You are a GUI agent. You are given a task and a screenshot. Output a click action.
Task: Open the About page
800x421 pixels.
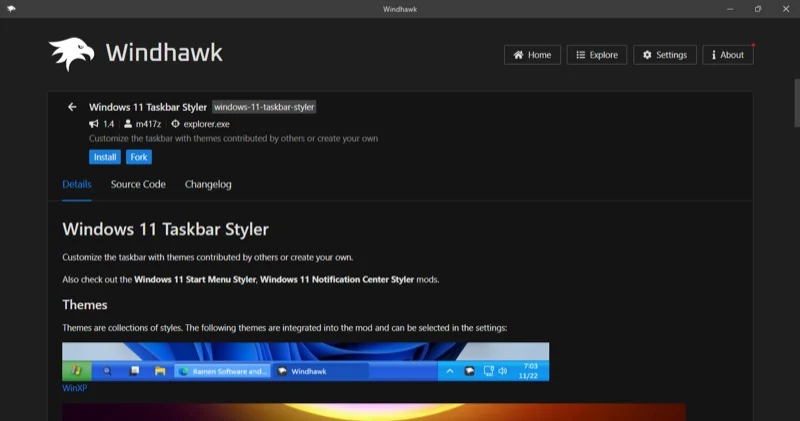pyautogui.click(x=728, y=55)
